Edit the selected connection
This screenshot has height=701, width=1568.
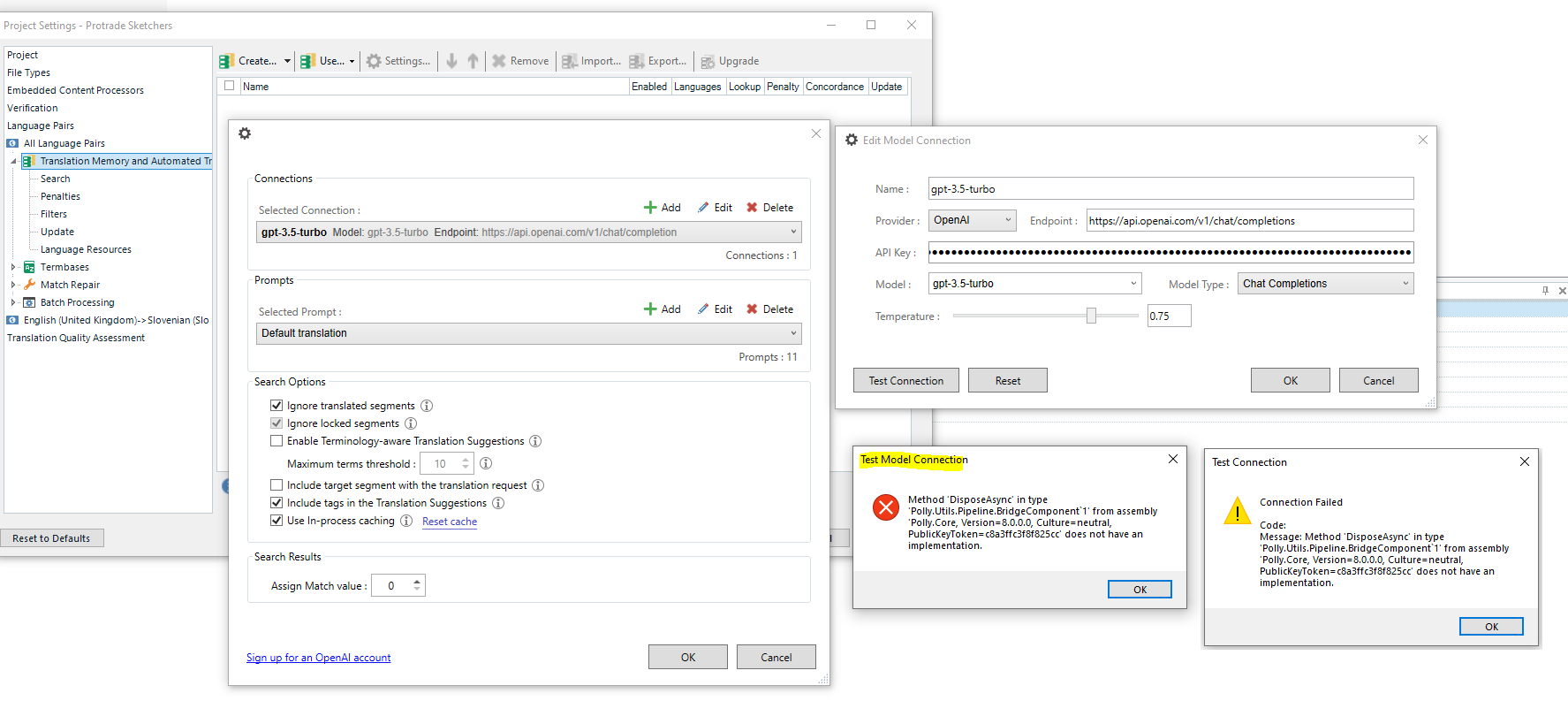click(x=715, y=208)
